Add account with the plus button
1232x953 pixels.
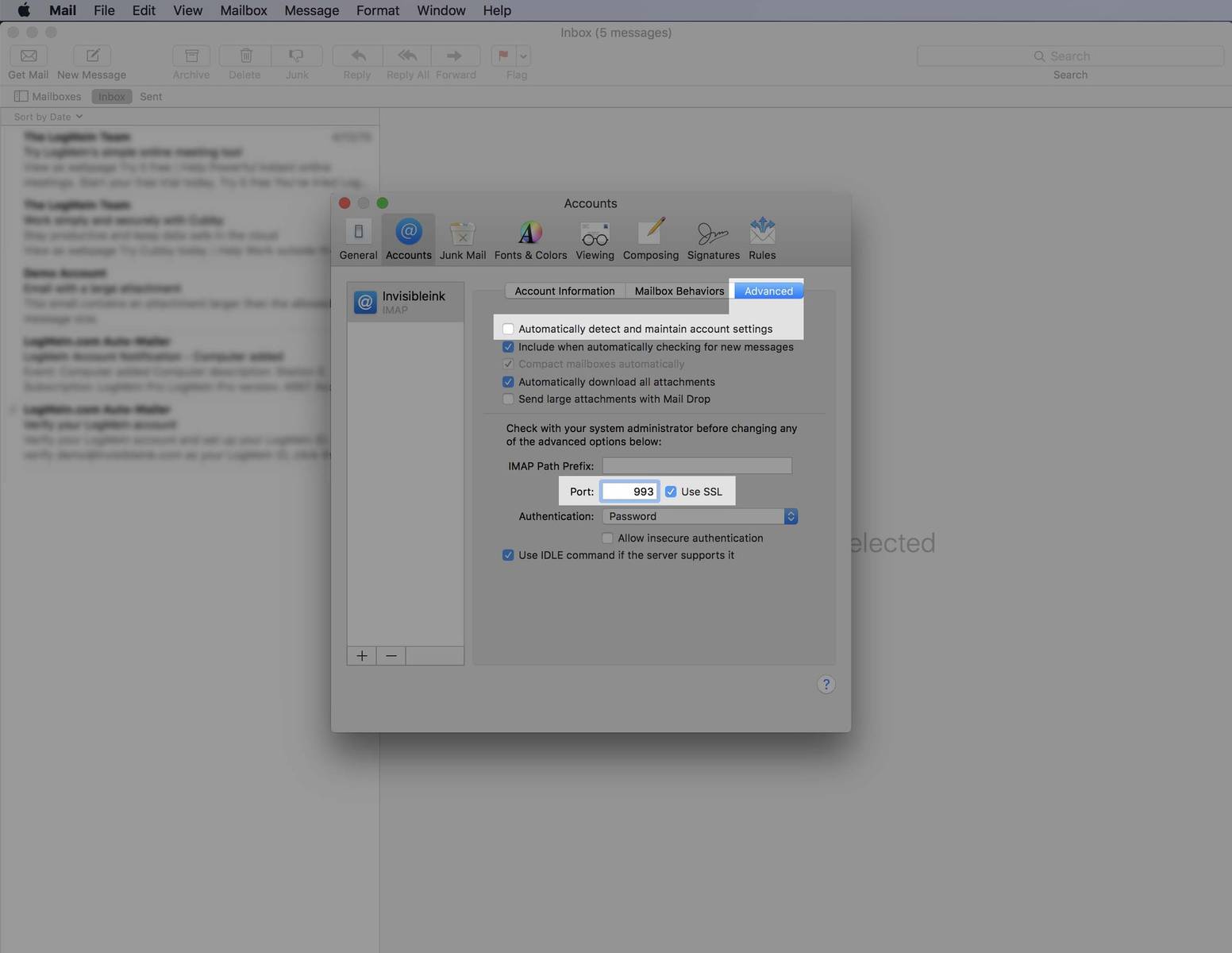[x=362, y=656]
